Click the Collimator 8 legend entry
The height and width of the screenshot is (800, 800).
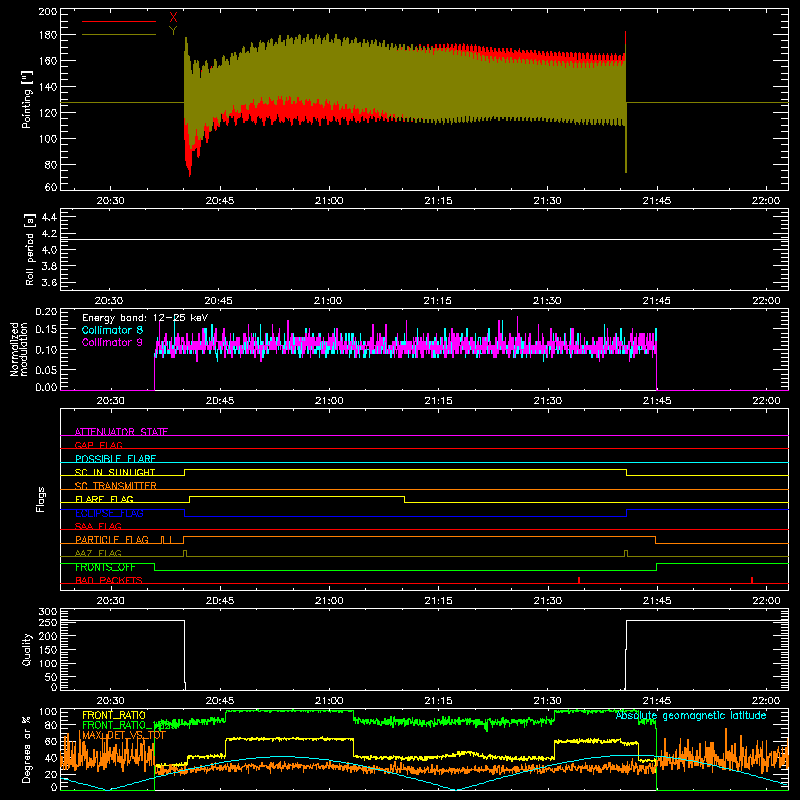(112, 330)
